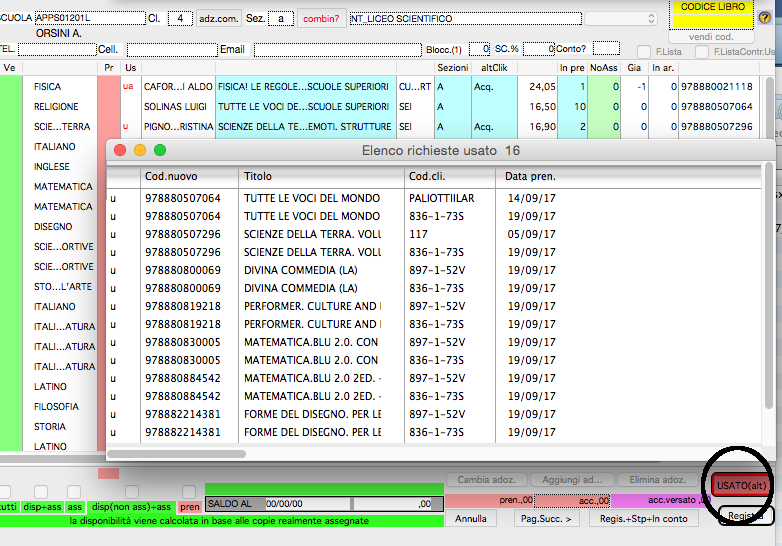Click the Aggiungi ad... button

[572, 480]
